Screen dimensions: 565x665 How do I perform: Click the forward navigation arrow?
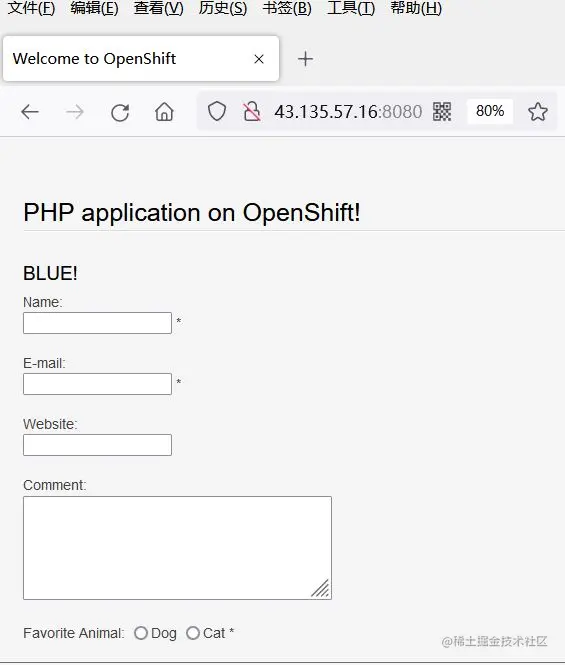pyautogui.click(x=75, y=112)
